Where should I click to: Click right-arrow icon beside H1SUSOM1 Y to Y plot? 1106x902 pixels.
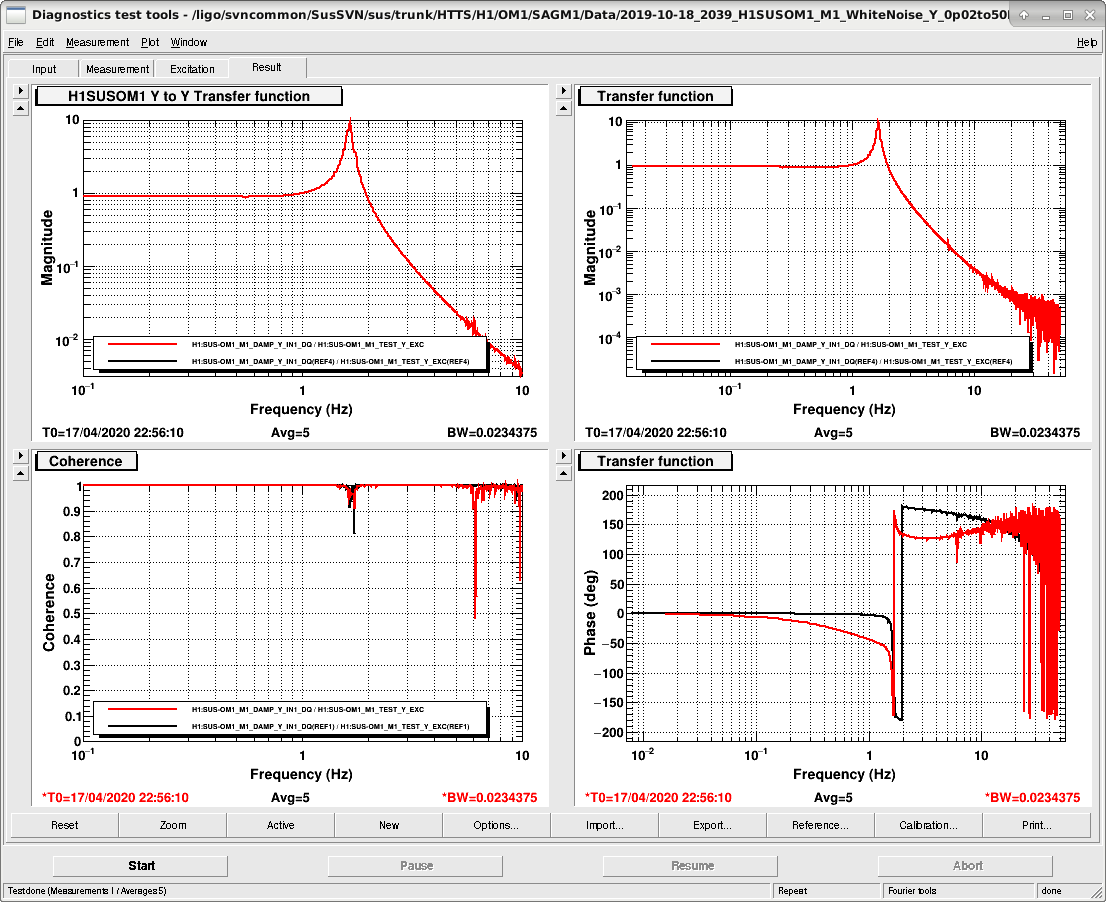click(20, 91)
